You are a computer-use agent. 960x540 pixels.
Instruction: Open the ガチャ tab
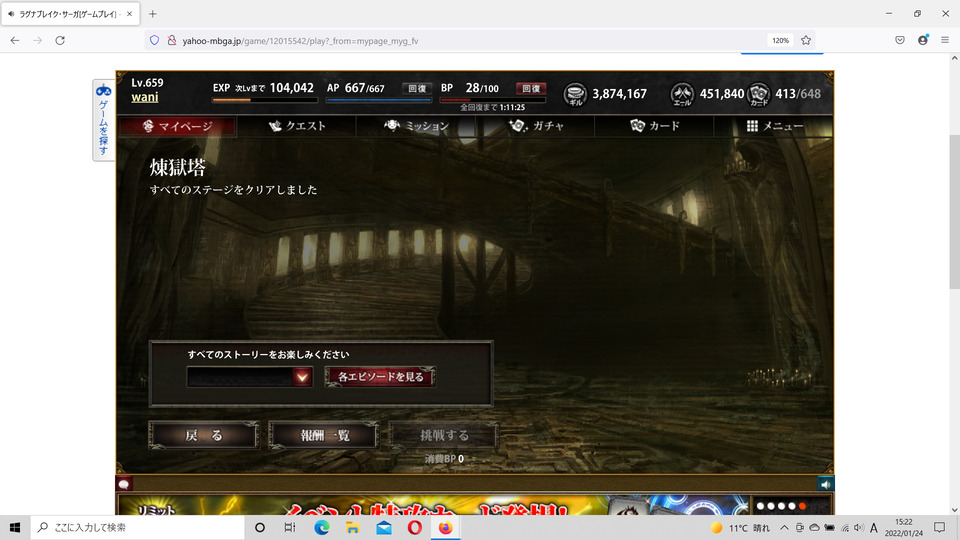(536, 126)
